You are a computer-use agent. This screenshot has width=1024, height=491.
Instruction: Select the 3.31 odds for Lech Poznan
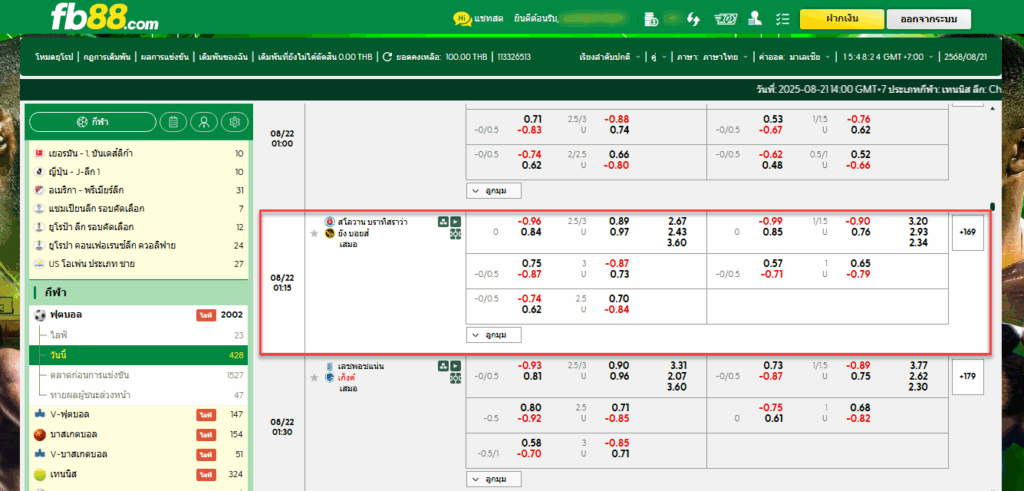pos(679,366)
